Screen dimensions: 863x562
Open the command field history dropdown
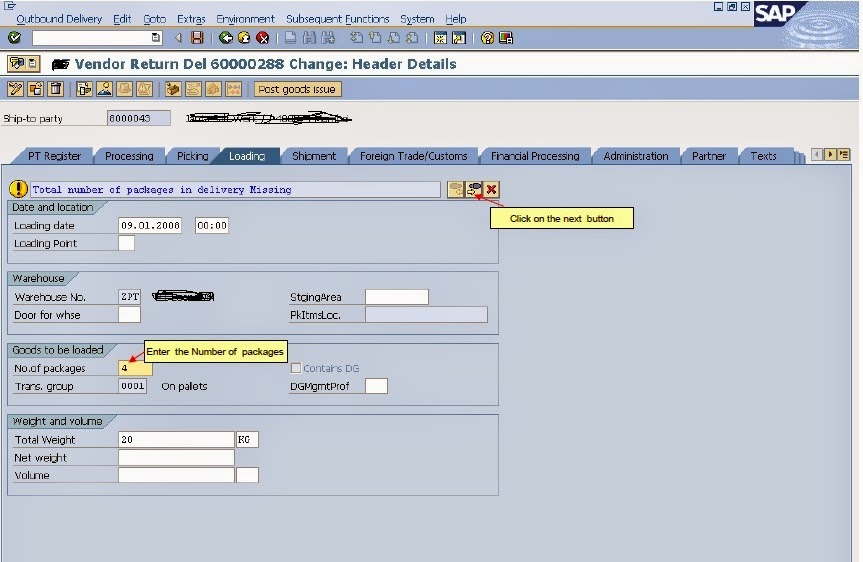pos(156,37)
